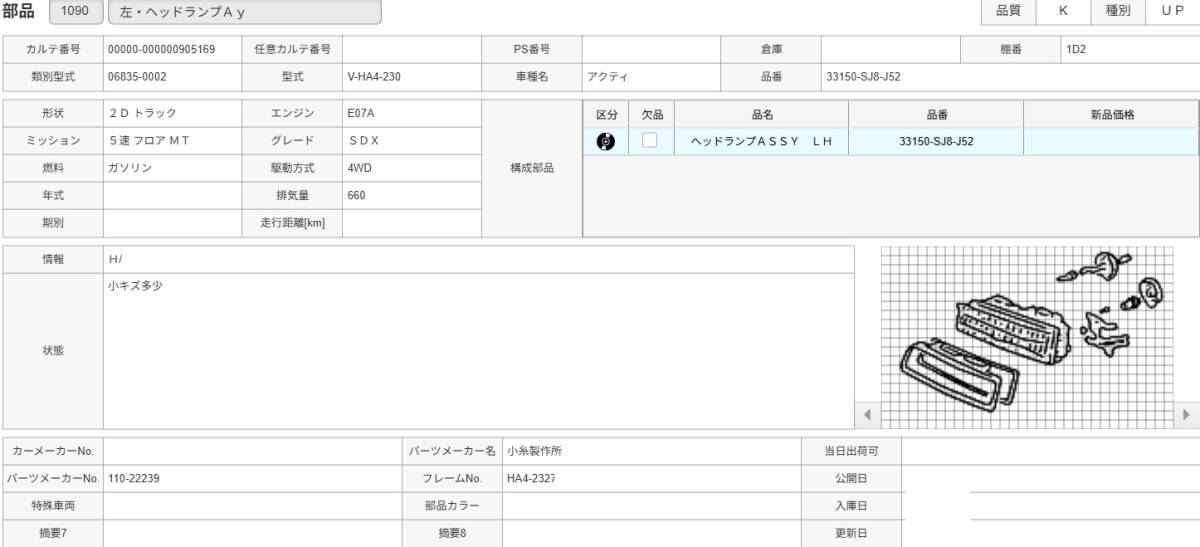Image resolution: width=1200 pixels, height=547 pixels.
Task: Click the empty 新品価格 cell in parts row
Action: [x=1111, y=142]
